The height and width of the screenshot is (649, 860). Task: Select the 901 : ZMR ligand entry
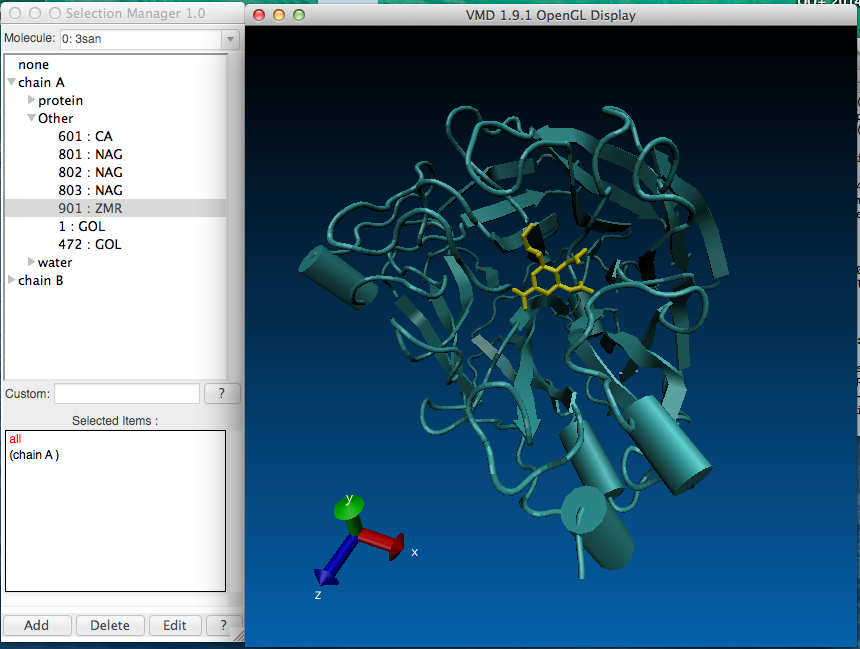90,209
